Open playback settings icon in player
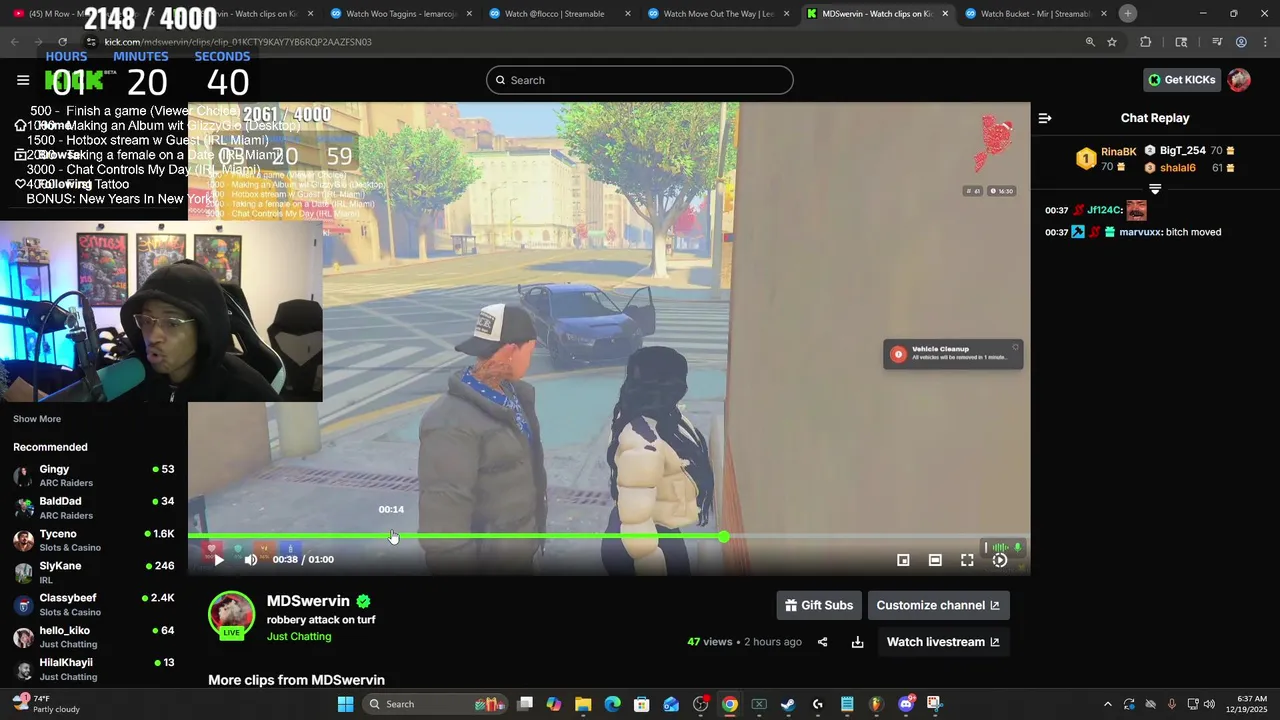This screenshot has width=1280, height=720. pyautogui.click(x=999, y=560)
